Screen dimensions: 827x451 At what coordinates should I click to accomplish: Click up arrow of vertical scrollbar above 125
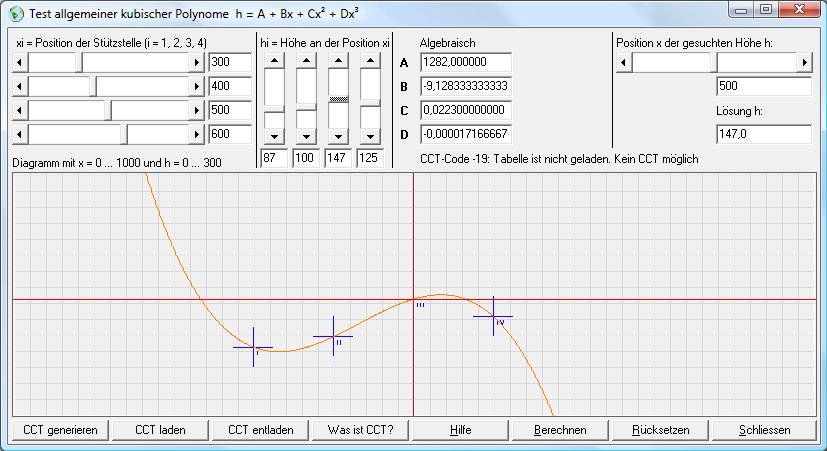coord(371,61)
